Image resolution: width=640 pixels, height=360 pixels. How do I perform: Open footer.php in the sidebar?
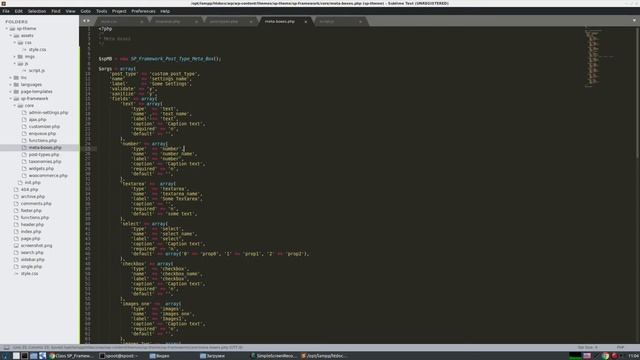[31, 211]
